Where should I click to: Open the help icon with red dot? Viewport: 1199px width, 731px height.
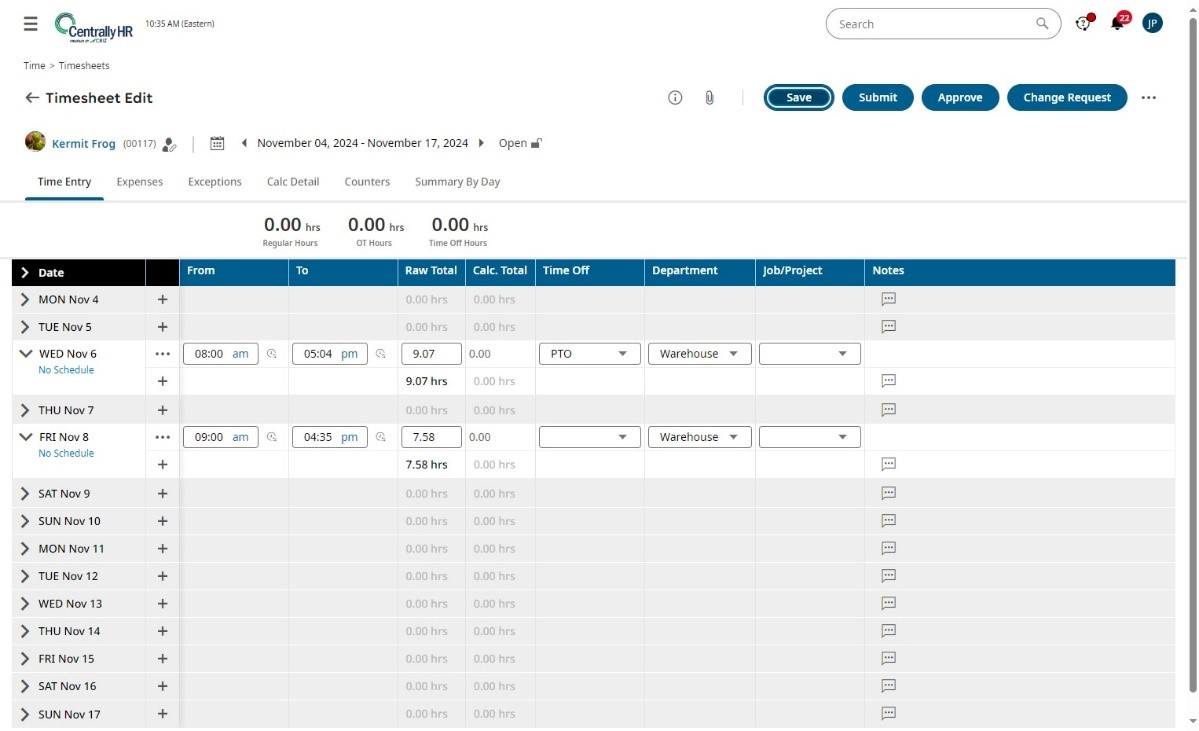click(1084, 23)
